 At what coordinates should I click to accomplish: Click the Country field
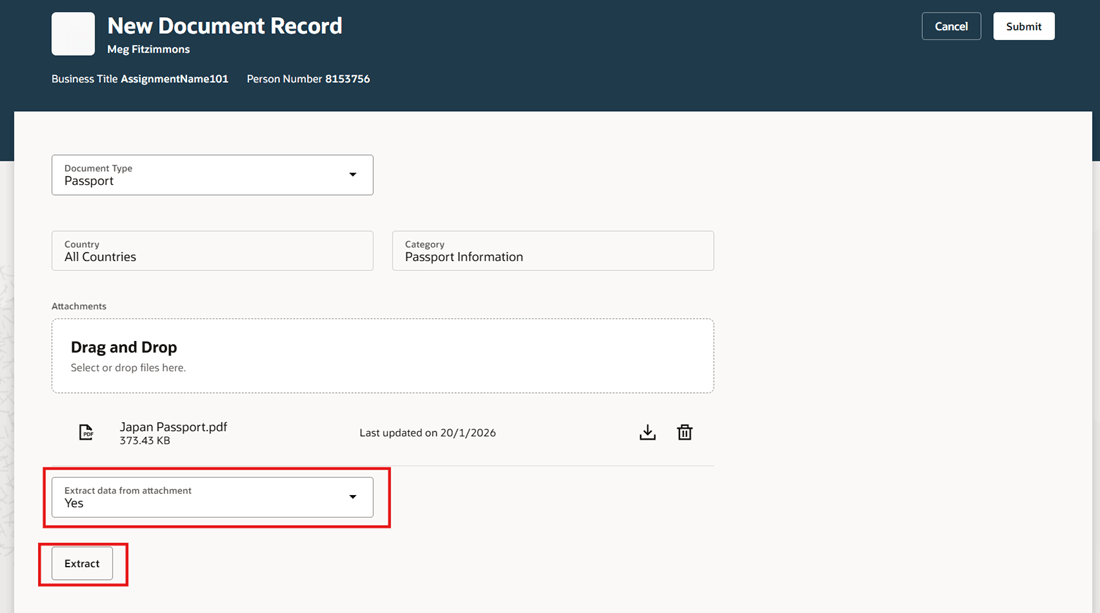point(213,250)
